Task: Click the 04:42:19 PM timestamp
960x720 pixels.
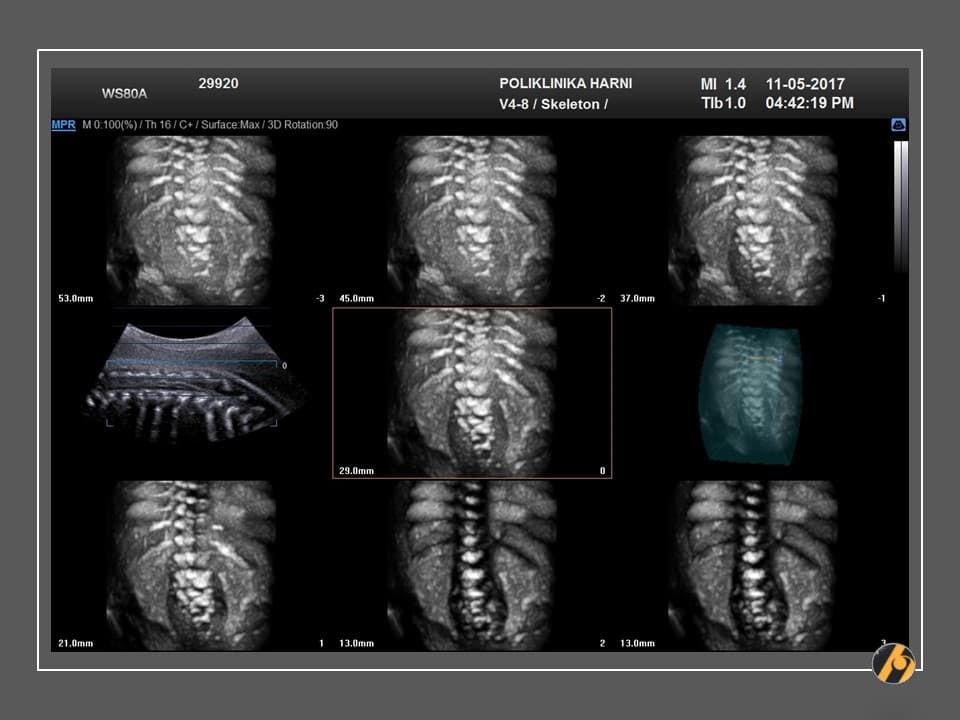Action: point(809,103)
